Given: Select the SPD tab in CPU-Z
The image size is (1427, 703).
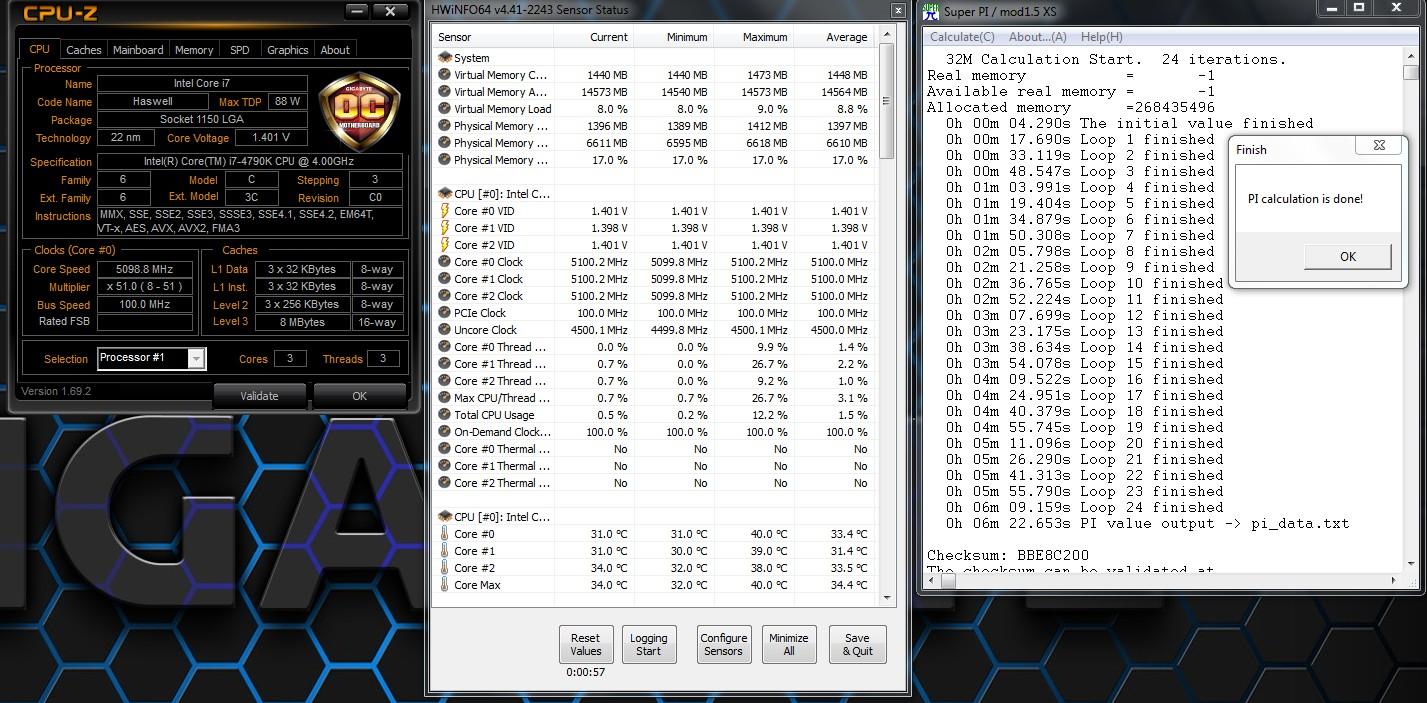Looking at the screenshot, I should (x=240, y=49).
